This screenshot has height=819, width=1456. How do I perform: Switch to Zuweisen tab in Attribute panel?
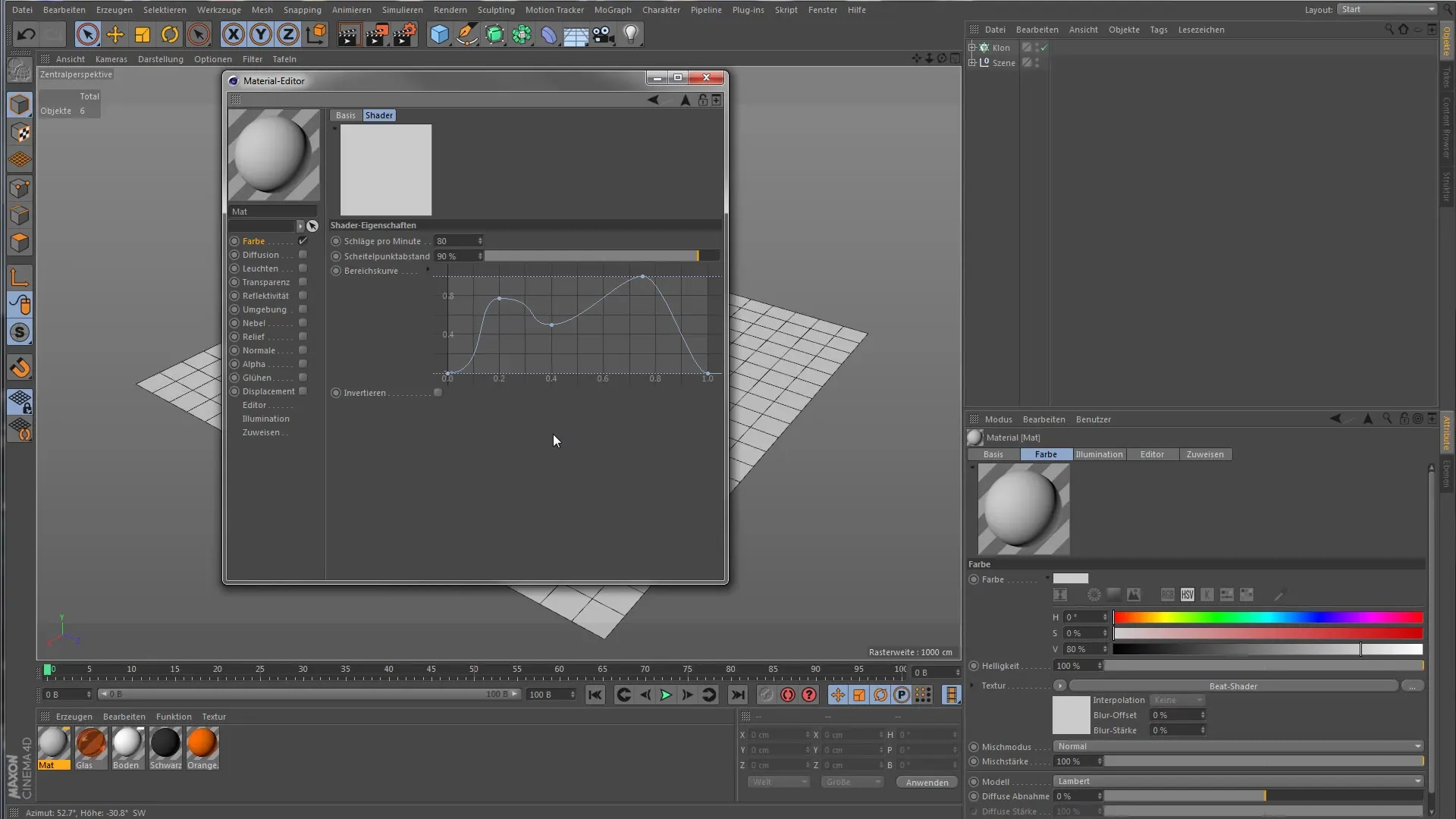(x=1205, y=454)
